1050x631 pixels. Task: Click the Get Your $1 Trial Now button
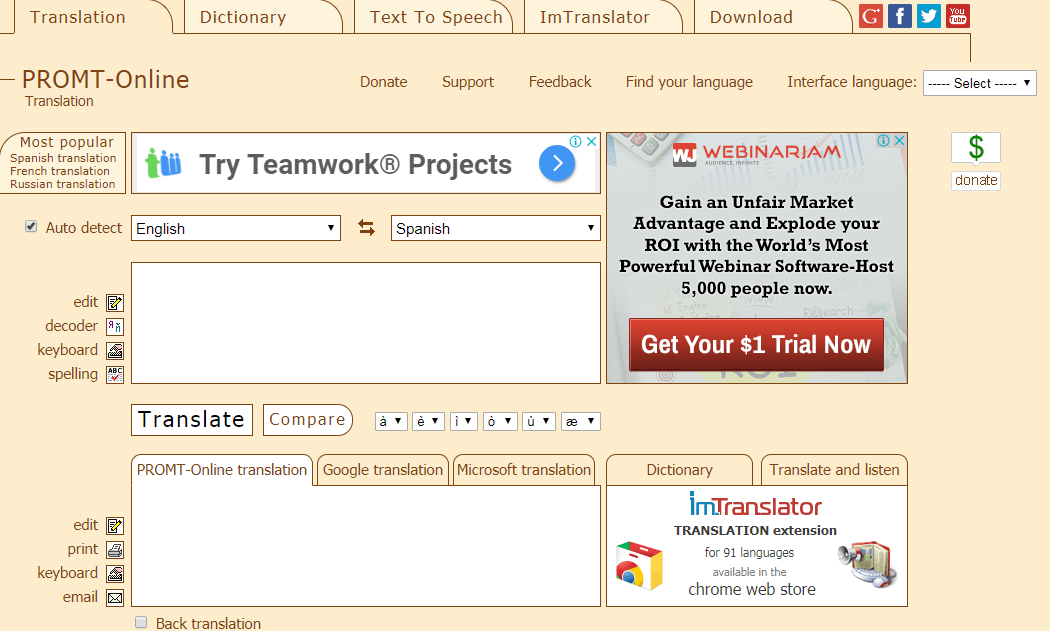pos(756,344)
